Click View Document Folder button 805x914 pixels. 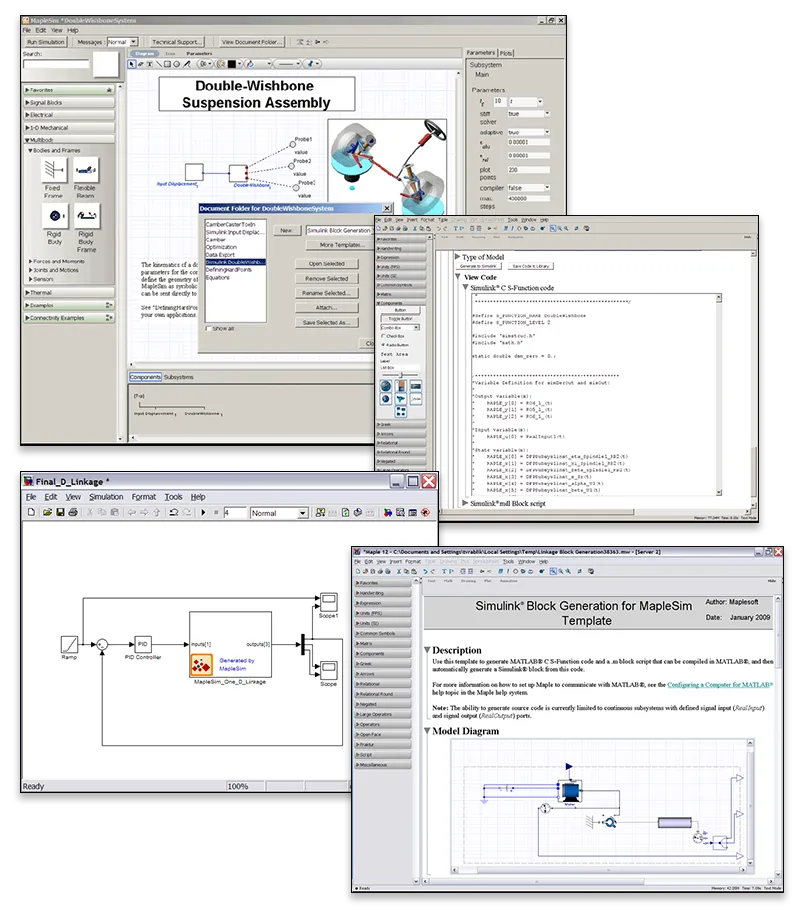252,42
